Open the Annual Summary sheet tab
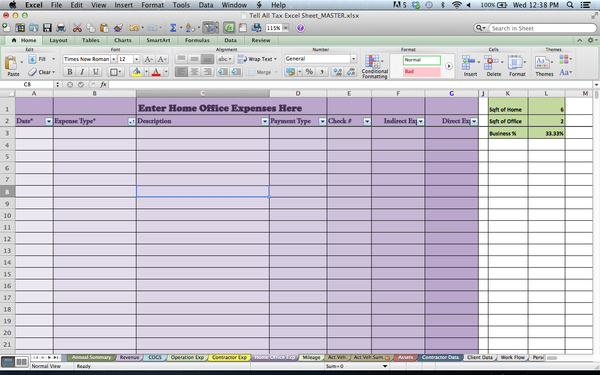Viewport: 600px width, 375px height. (91, 357)
